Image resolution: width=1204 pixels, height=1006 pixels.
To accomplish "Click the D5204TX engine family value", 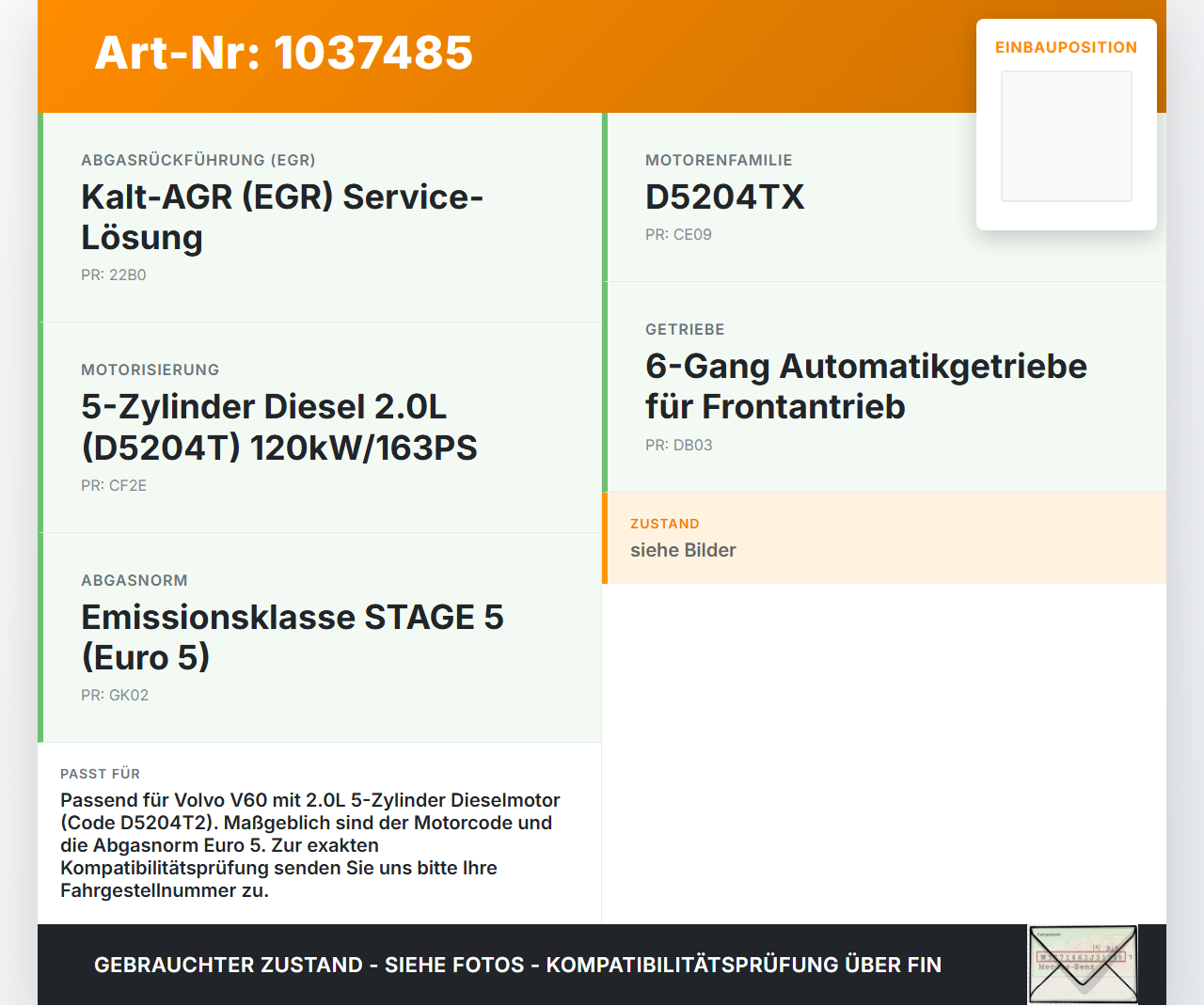I will click(725, 197).
